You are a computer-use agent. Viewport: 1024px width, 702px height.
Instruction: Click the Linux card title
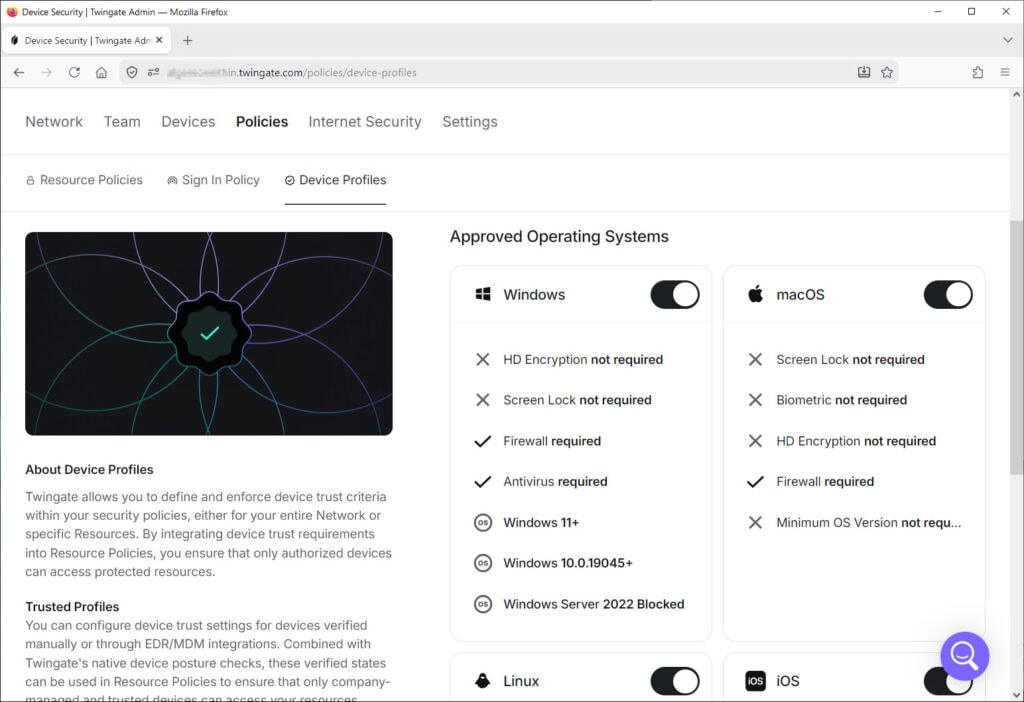[521, 681]
